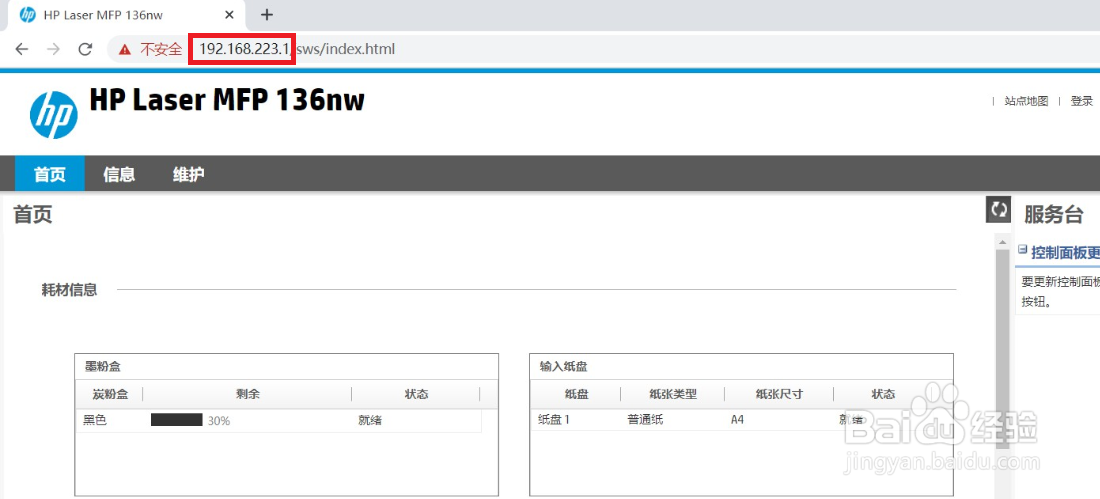Reload the page with the refresh icon

point(85,49)
